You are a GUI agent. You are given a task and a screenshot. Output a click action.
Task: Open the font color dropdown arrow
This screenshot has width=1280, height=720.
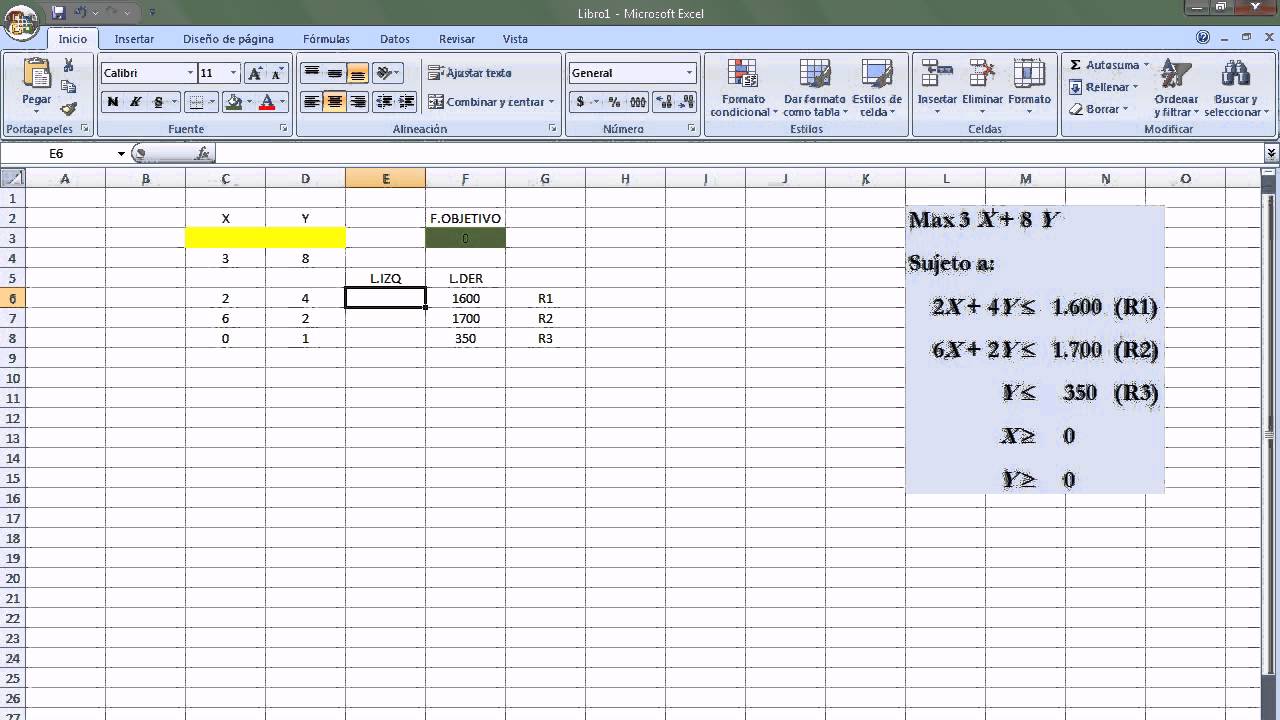click(x=282, y=102)
